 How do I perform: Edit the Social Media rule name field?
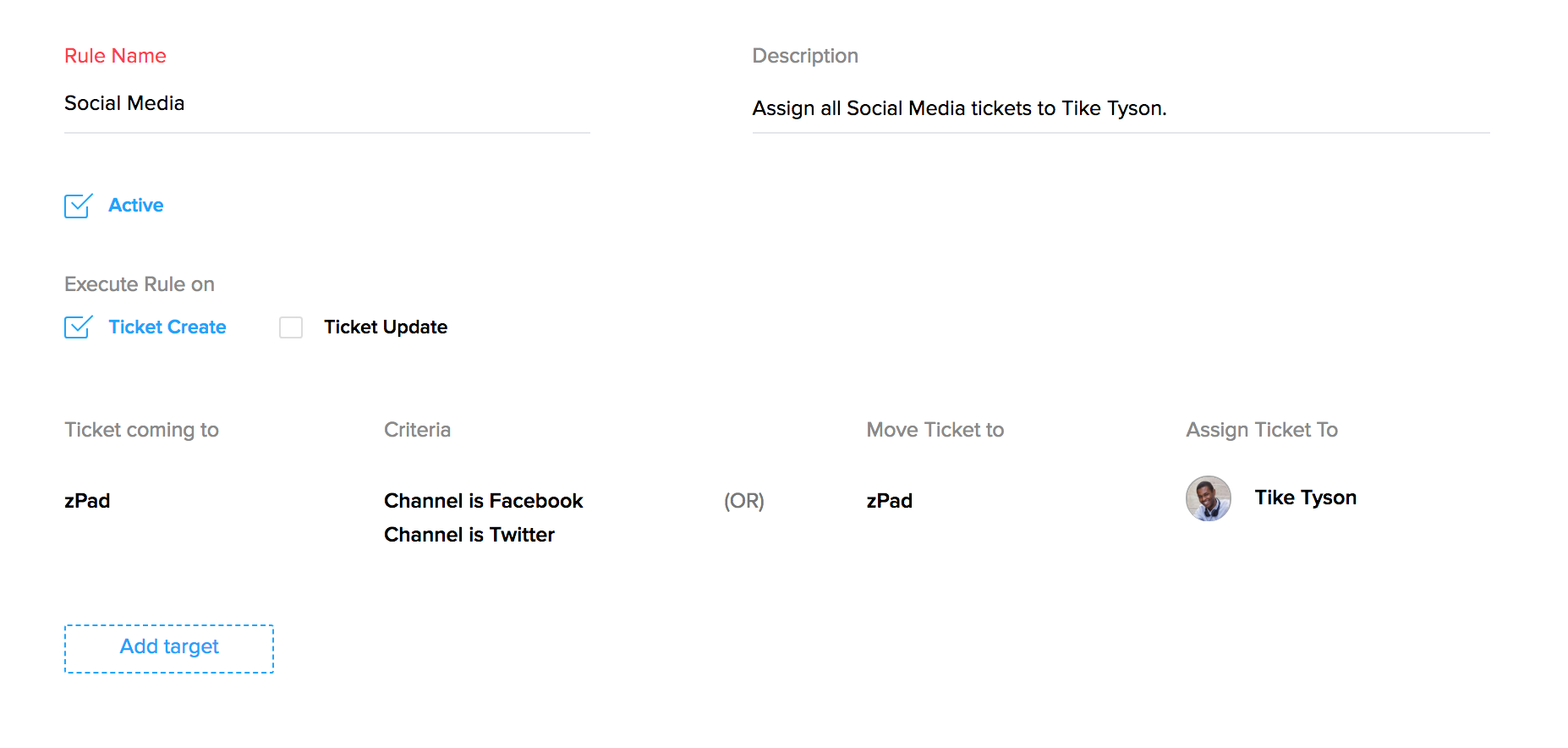(326, 104)
